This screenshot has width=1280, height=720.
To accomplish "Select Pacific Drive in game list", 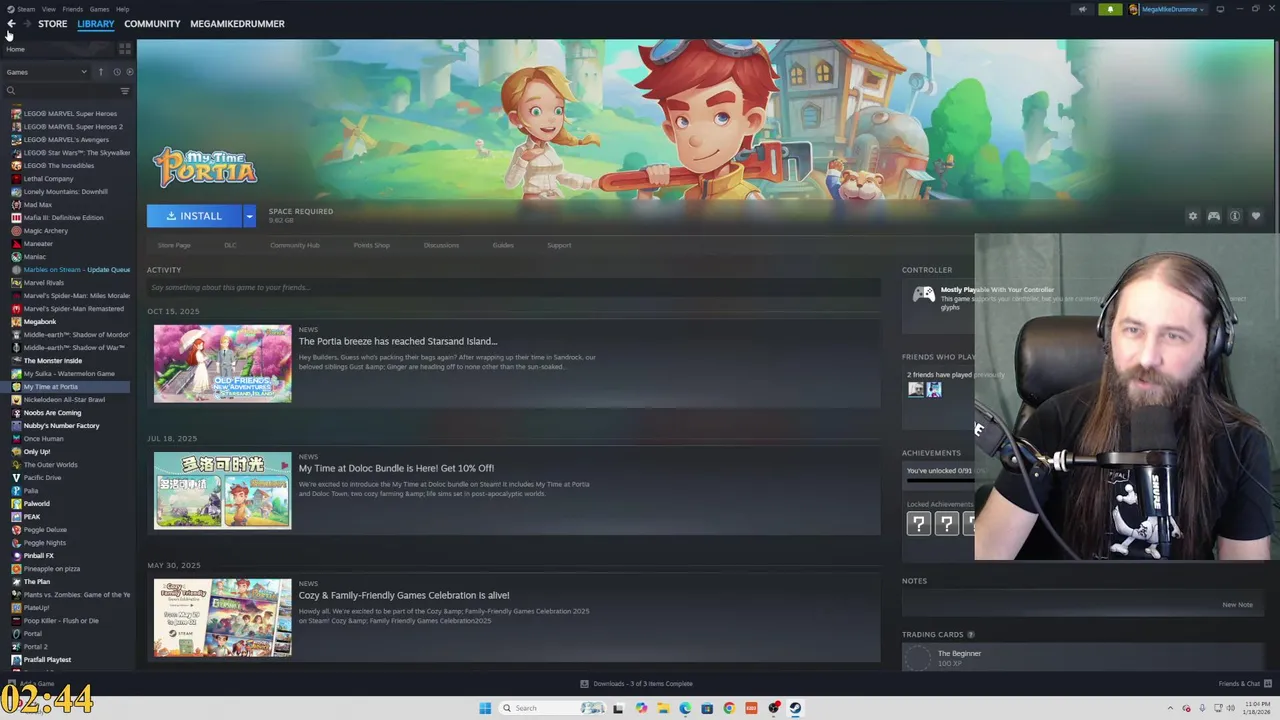I will [42, 478].
